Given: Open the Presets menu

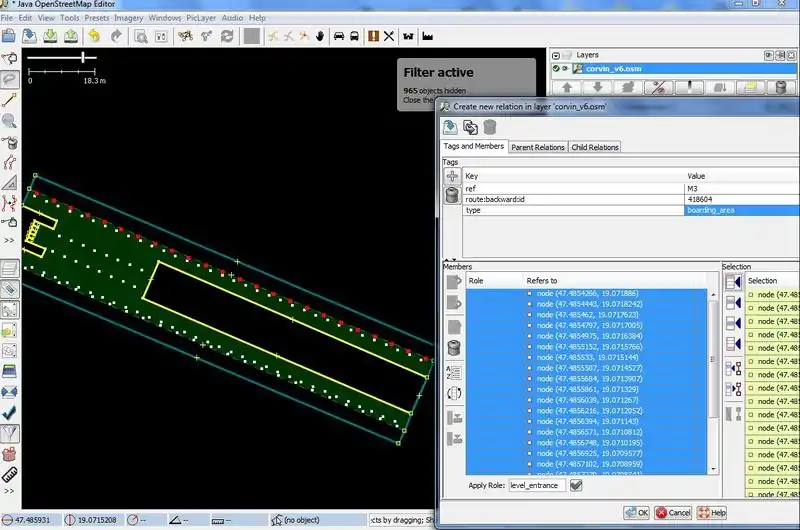Looking at the screenshot, I should click(97, 18).
